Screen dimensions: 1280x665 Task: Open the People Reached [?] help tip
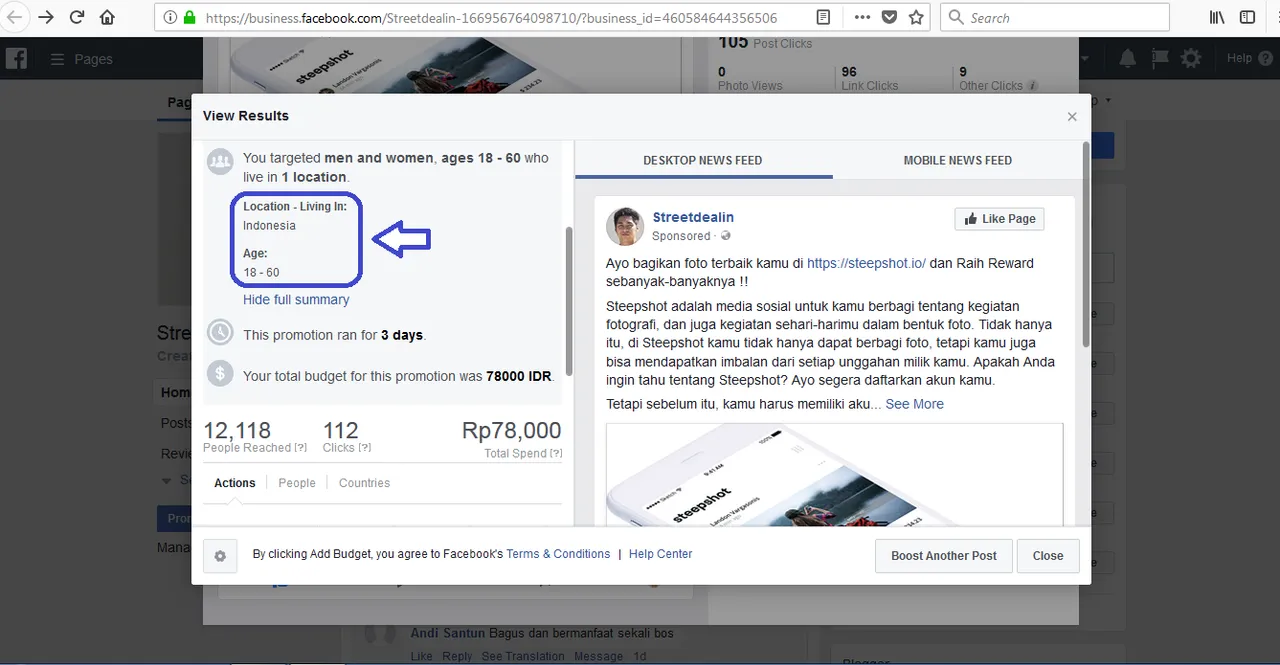click(301, 448)
